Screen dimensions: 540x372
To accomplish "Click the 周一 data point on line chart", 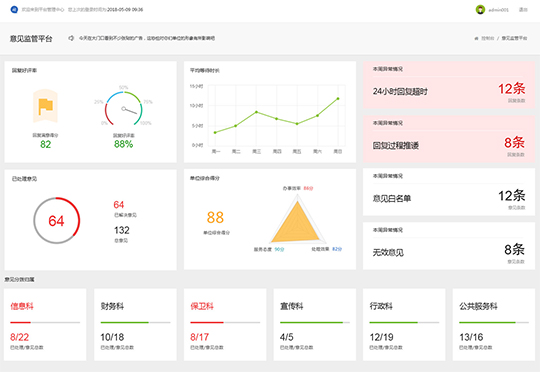I will 215,132.
